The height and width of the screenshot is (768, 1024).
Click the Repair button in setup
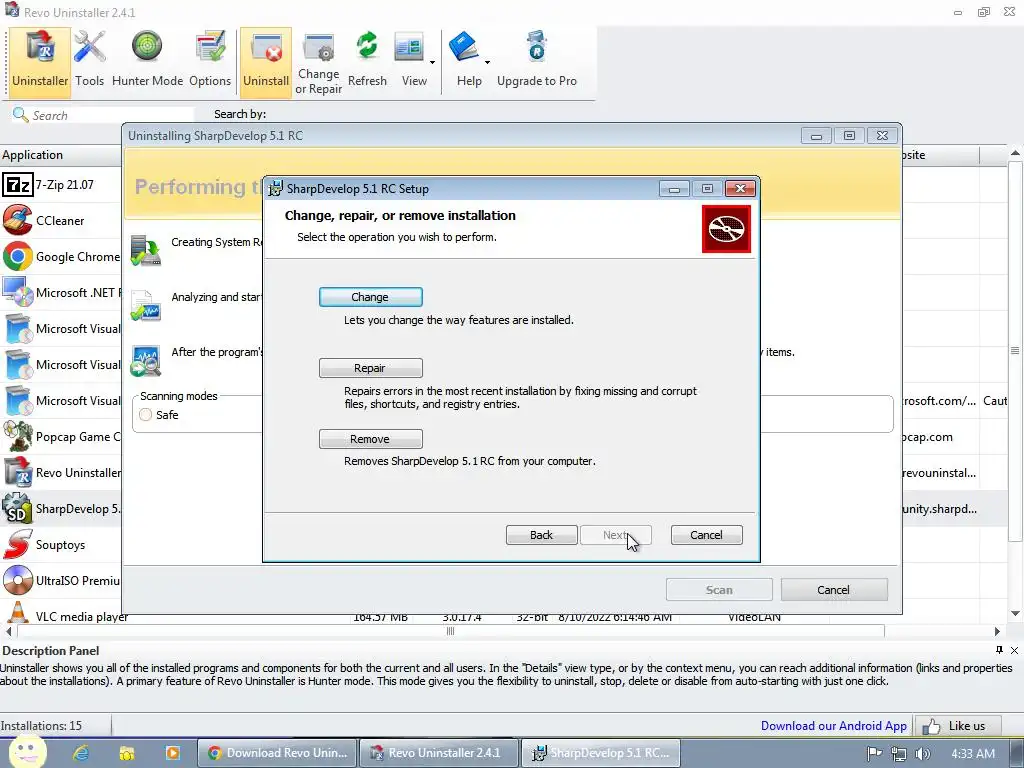(370, 368)
